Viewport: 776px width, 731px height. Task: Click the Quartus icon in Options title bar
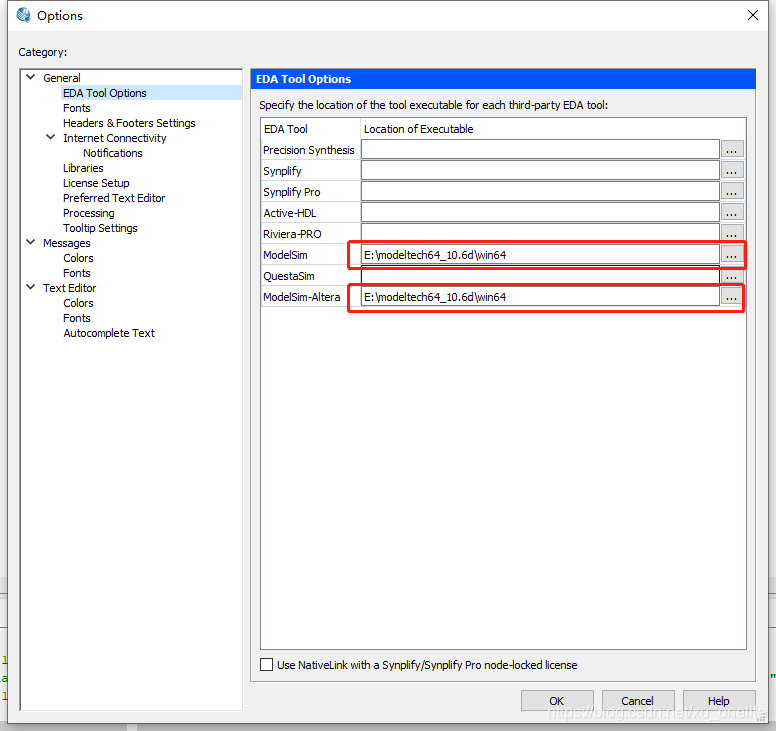(23, 15)
